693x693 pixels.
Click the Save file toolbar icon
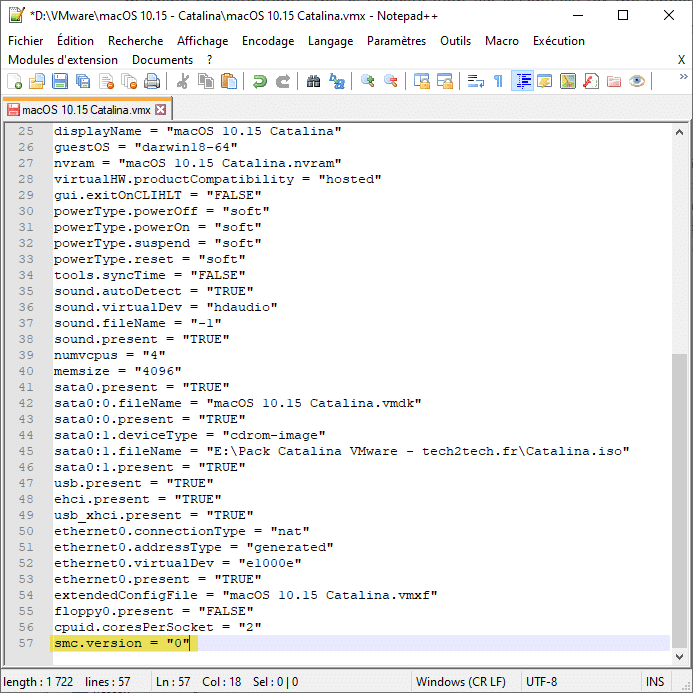point(59,82)
